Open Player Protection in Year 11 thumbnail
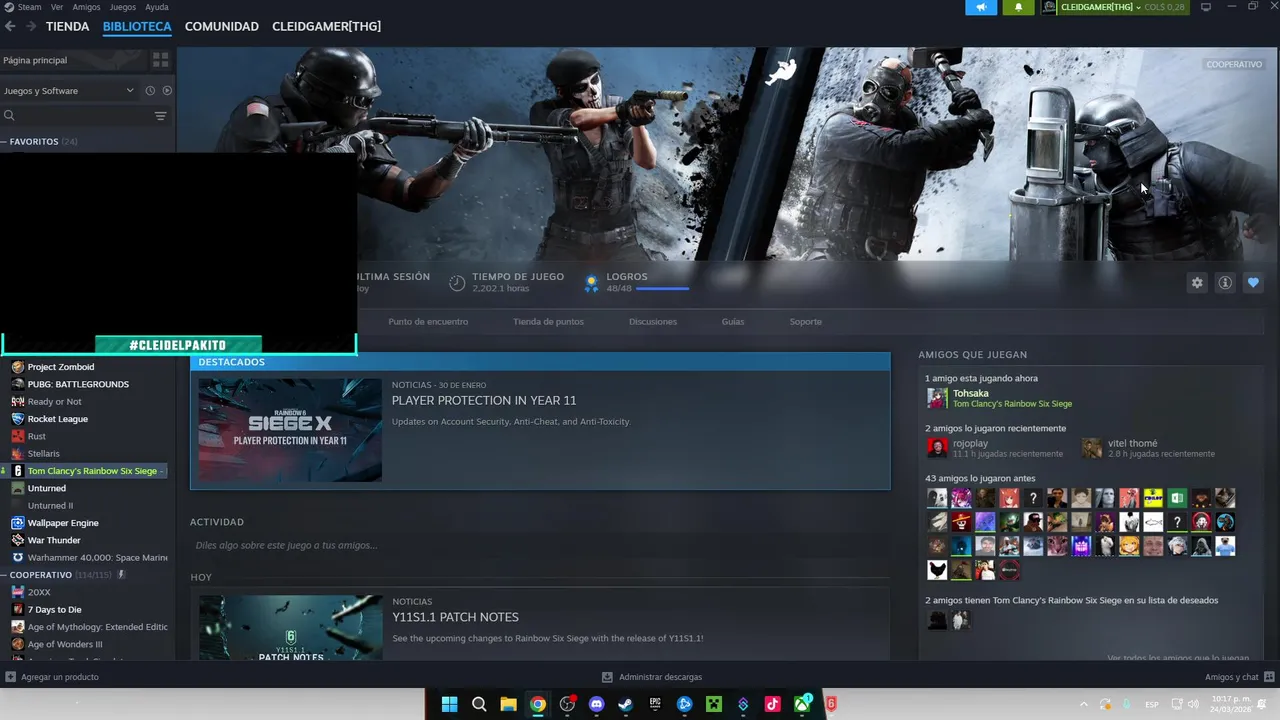The height and width of the screenshot is (720, 1280). (x=290, y=430)
